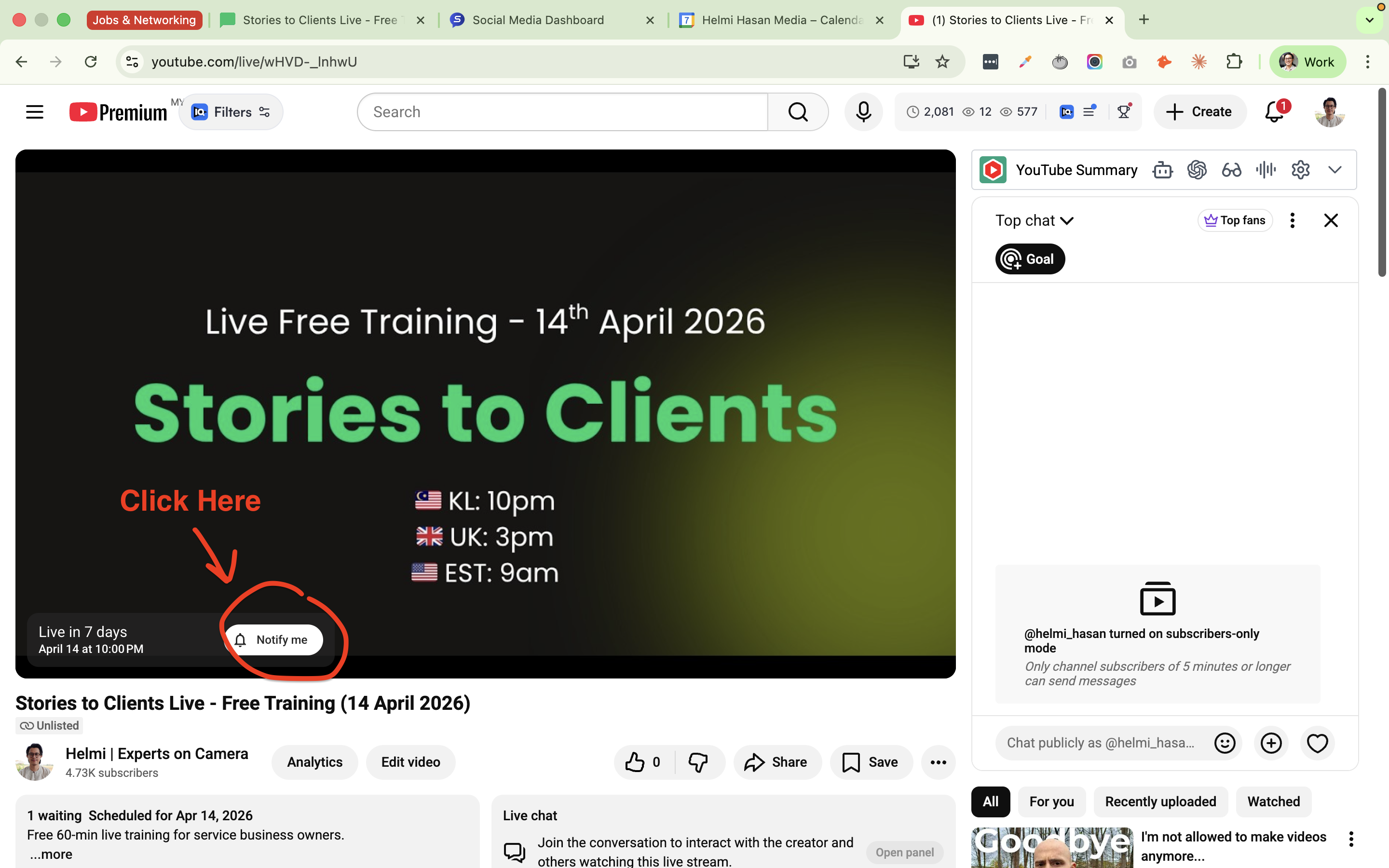Open the YouTube notifications bell

coord(1274,112)
